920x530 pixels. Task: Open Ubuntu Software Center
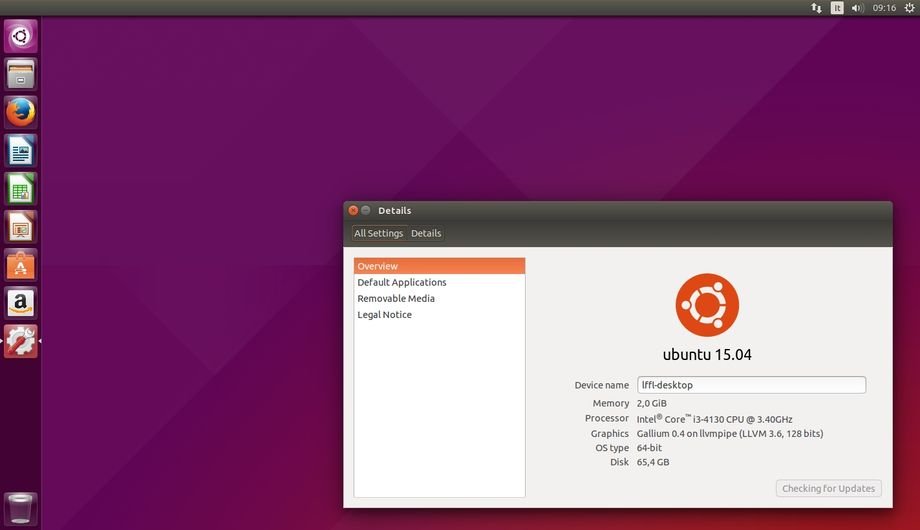click(x=21, y=265)
